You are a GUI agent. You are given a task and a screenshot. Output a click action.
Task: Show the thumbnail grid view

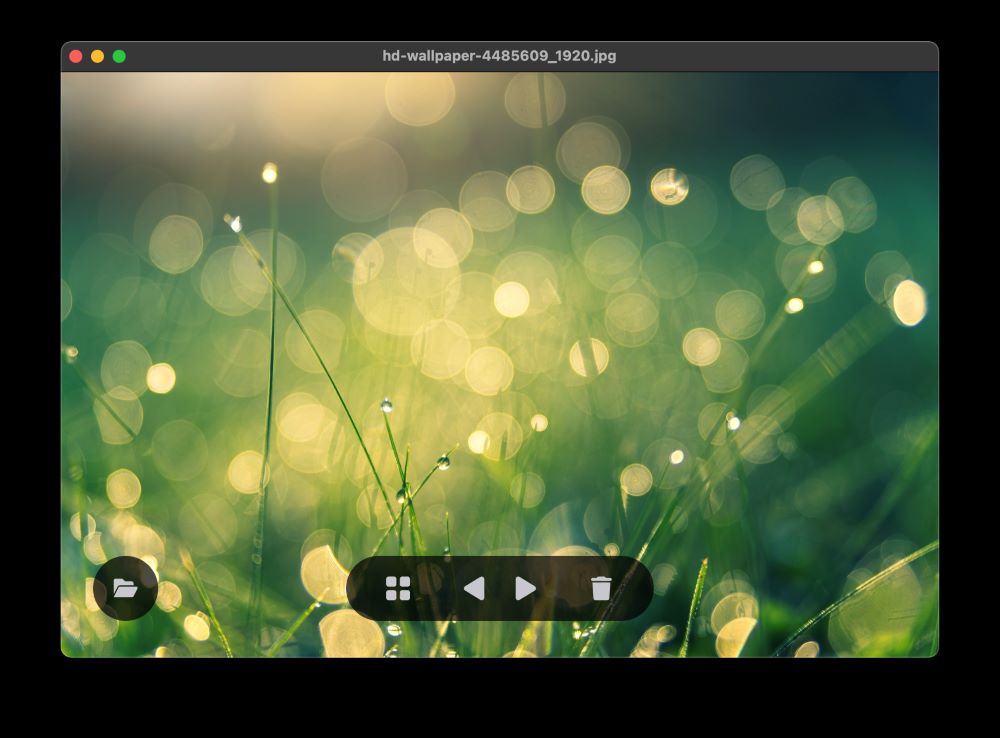tap(398, 588)
